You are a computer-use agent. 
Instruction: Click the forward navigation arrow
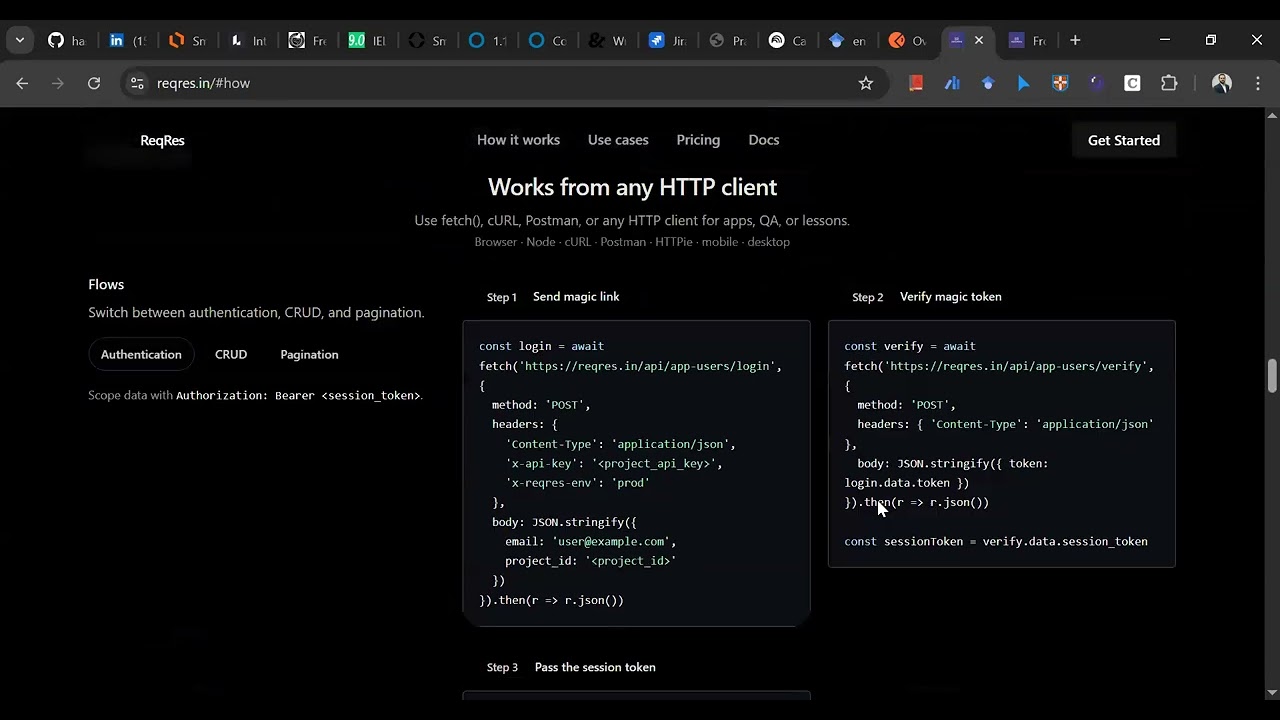[58, 83]
